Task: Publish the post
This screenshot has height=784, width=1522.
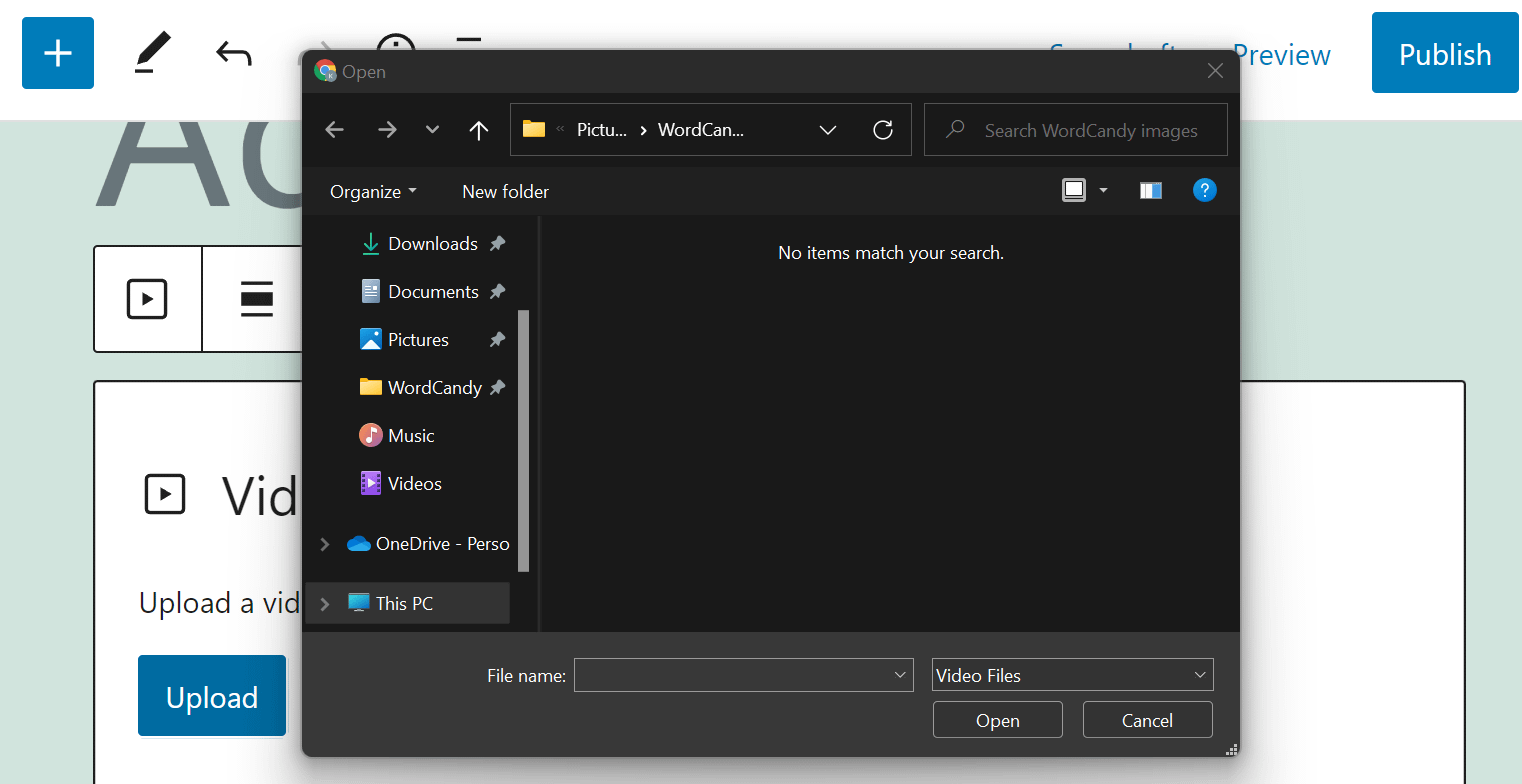Action: point(1444,55)
